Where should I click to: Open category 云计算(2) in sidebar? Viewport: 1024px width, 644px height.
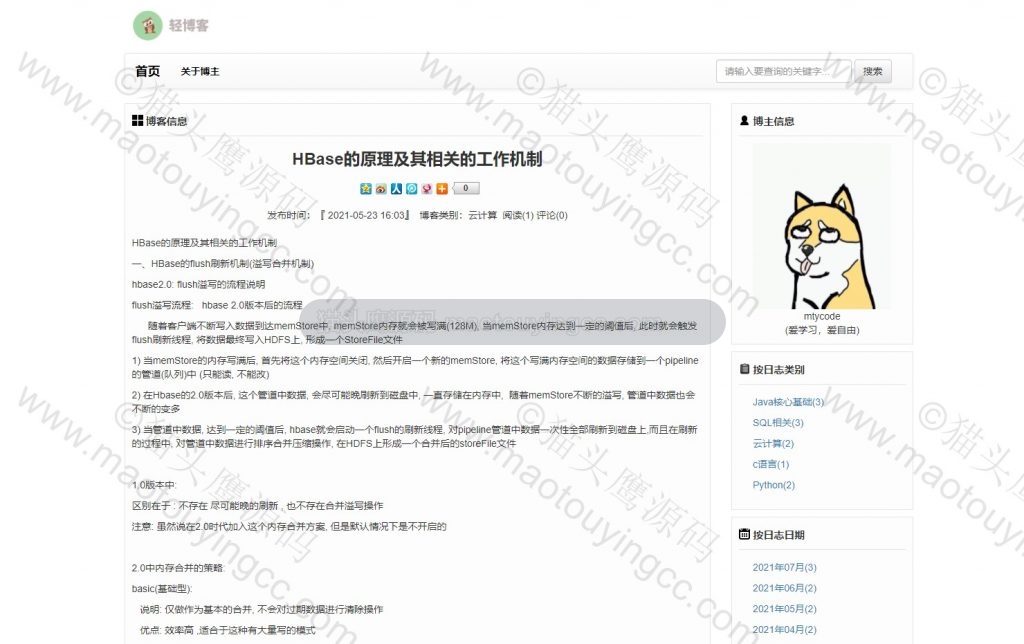point(773,443)
